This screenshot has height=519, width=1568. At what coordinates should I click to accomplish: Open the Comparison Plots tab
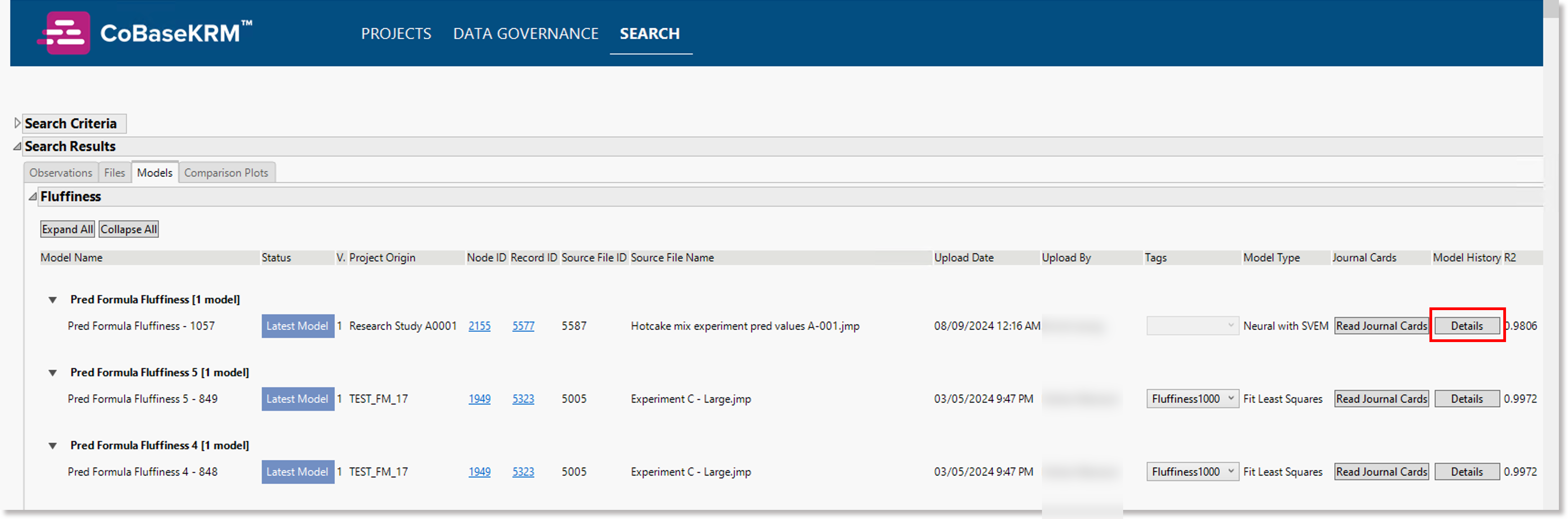pos(227,173)
